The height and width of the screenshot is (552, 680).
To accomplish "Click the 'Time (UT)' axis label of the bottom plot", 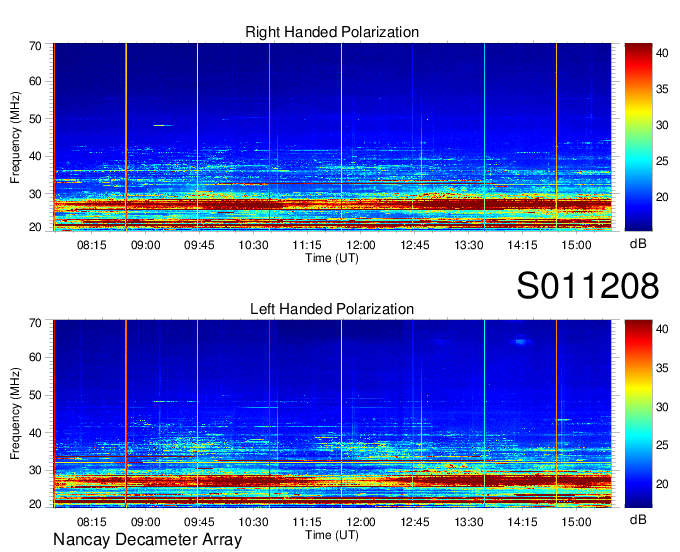I will tap(332, 535).
